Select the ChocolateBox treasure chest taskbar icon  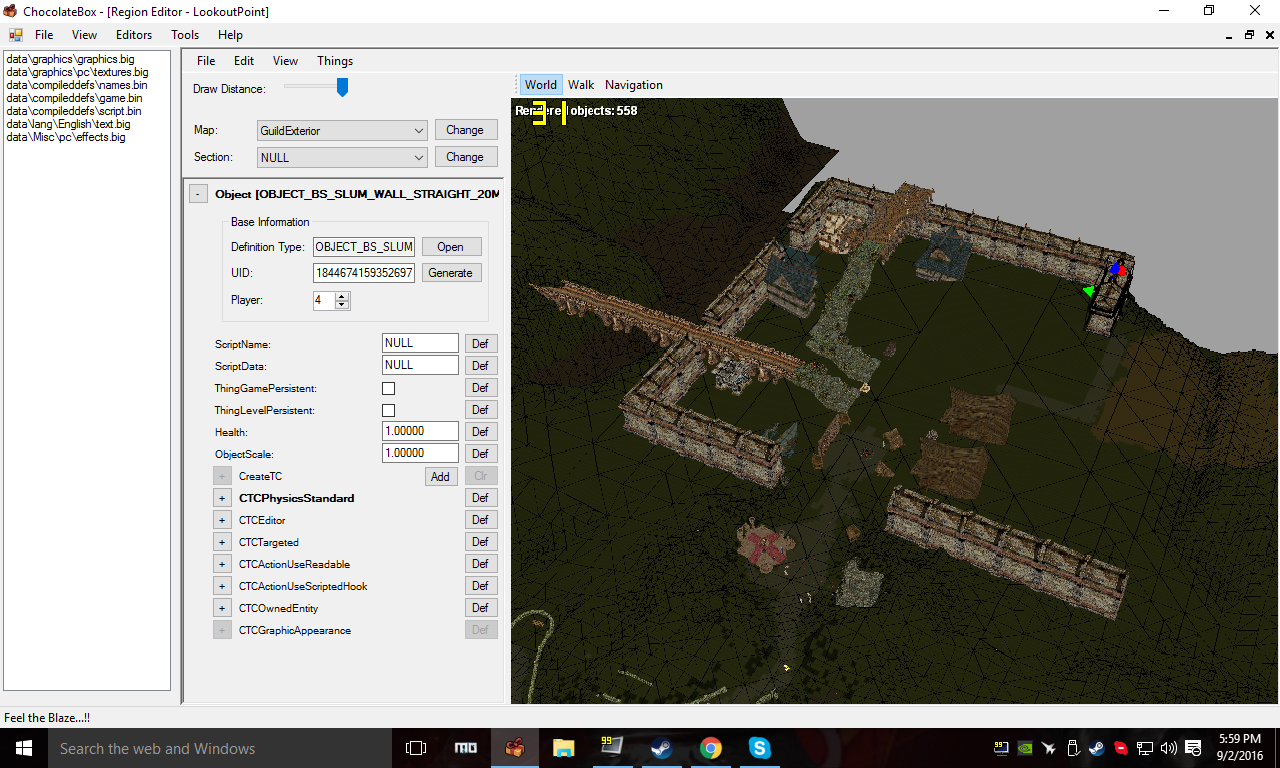515,748
